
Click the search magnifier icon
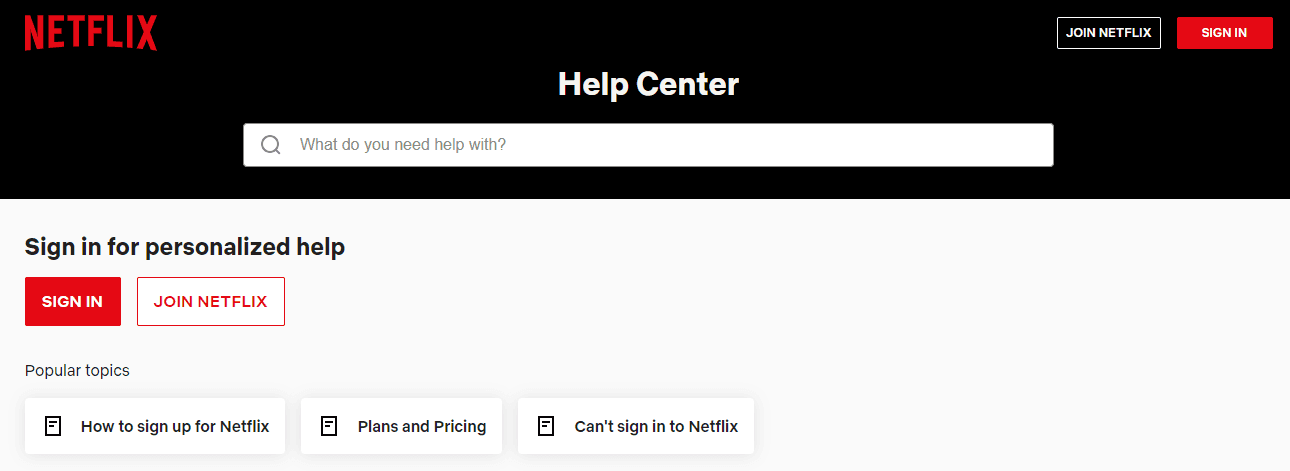pyautogui.click(x=270, y=145)
